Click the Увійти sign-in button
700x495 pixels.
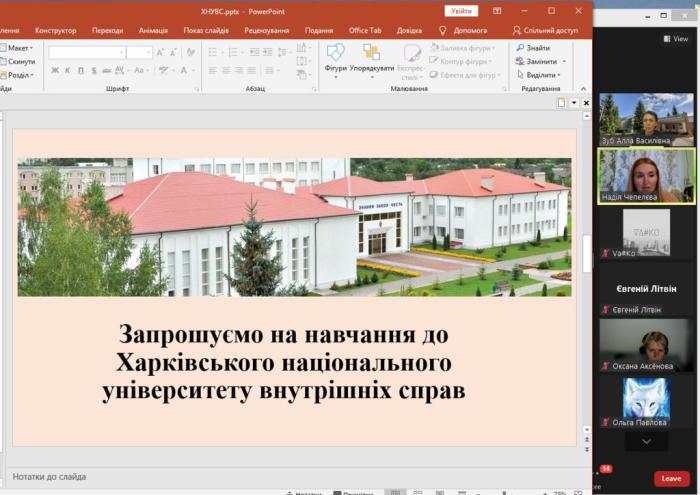[461, 11]
